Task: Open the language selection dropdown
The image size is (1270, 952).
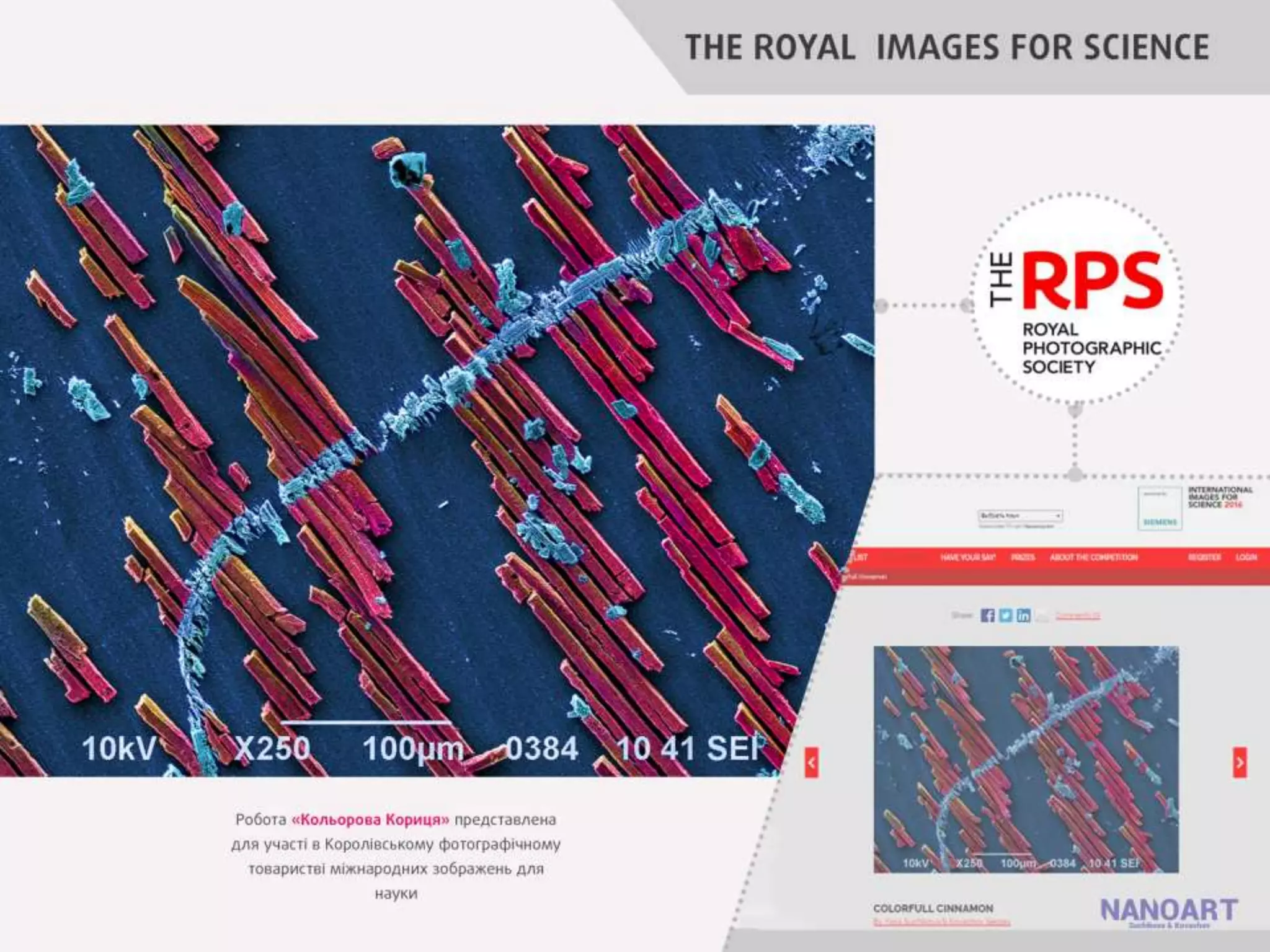Action: pos(1020,516)
